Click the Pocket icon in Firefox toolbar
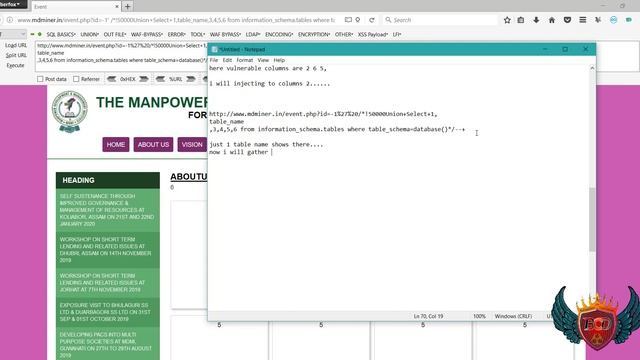 click(567, 20)
